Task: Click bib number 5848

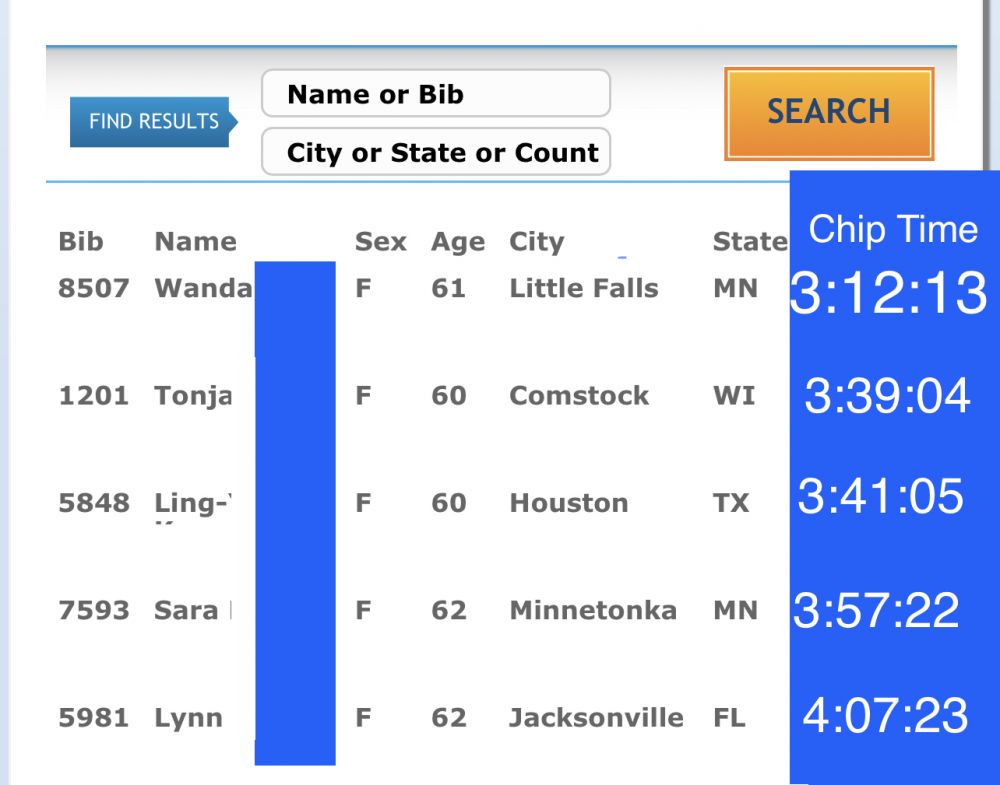Action: [94, 503]
